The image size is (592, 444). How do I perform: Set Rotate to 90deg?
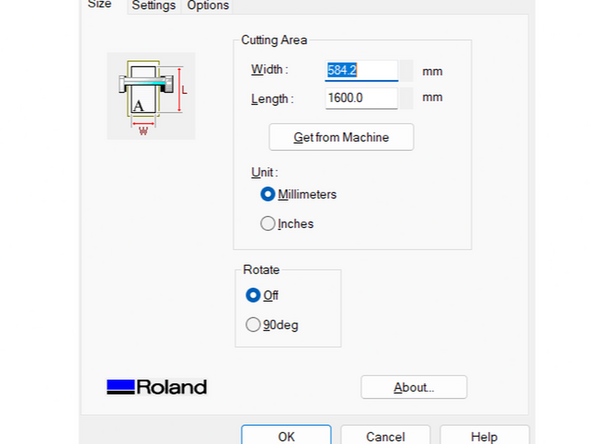[x=272, y=325]
